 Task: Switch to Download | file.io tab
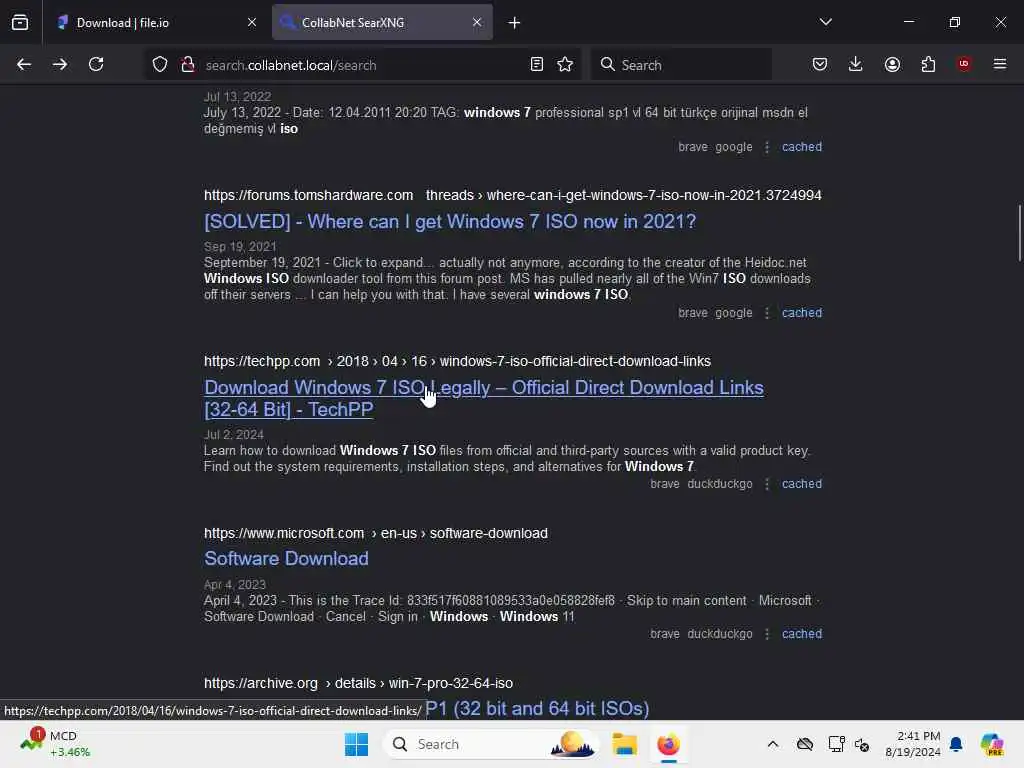point(157,22)
